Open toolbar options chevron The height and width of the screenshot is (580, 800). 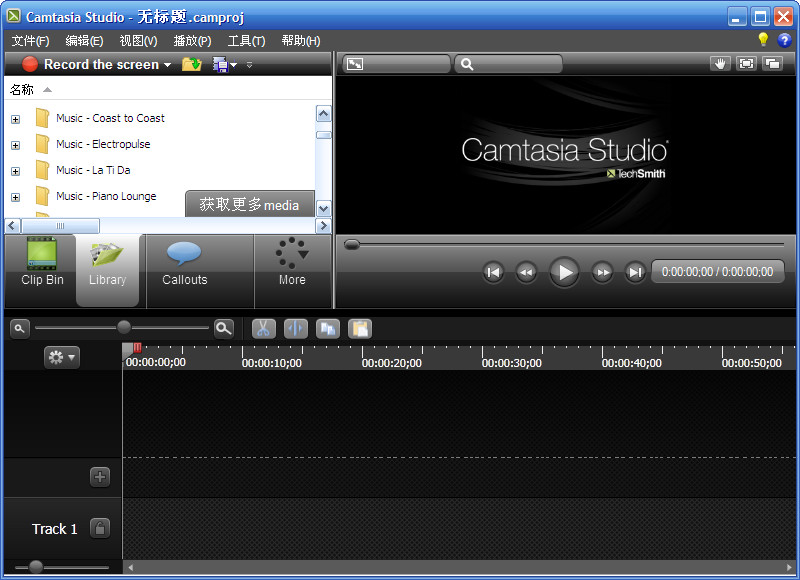[x=249, y=65]
